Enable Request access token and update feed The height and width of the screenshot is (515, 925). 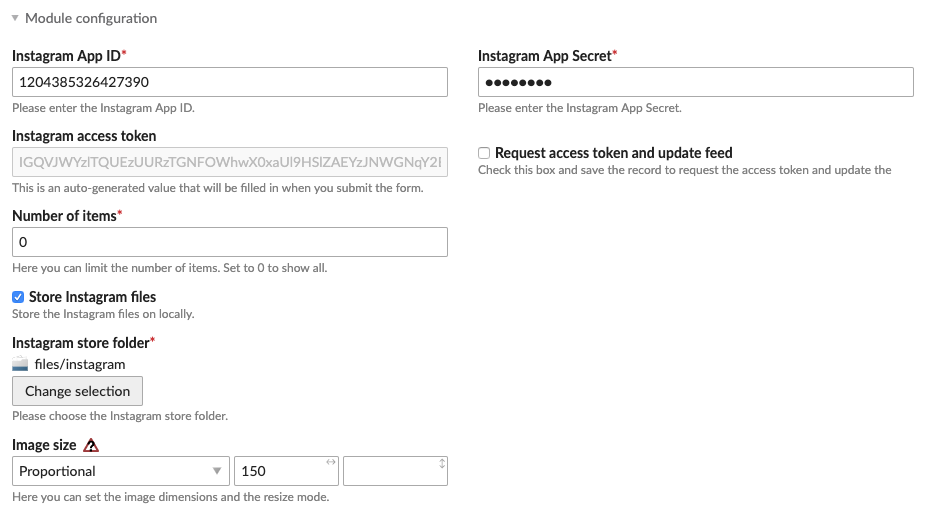[484, 153]
